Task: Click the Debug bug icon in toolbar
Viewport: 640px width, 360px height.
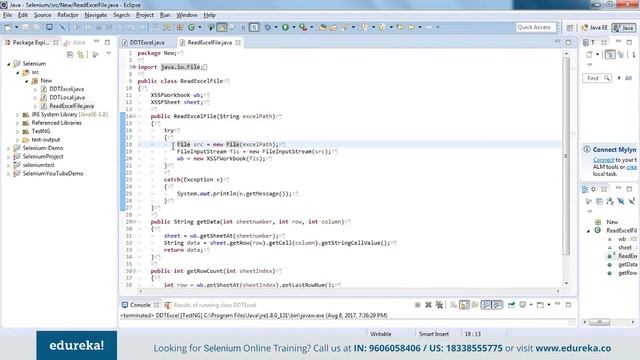Action: 268,27
